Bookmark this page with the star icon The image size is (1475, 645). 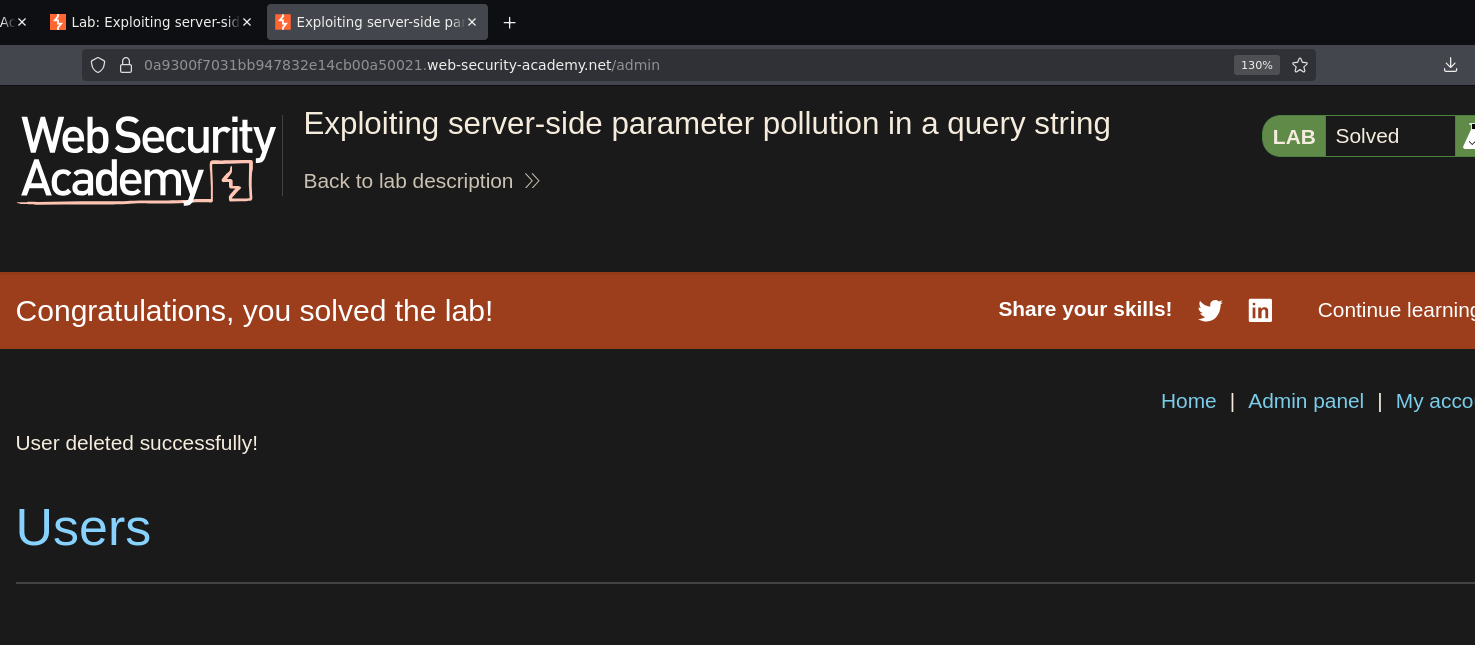coord(1300,65)
